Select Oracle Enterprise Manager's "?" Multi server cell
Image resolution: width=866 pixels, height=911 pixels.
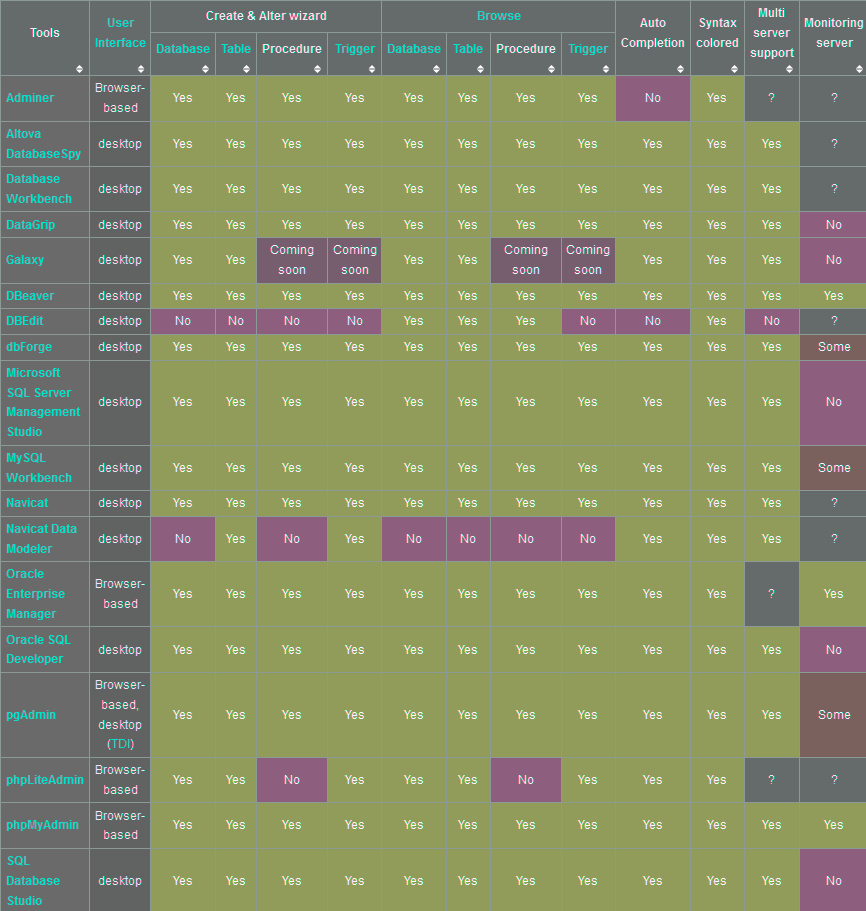[772, 594]
